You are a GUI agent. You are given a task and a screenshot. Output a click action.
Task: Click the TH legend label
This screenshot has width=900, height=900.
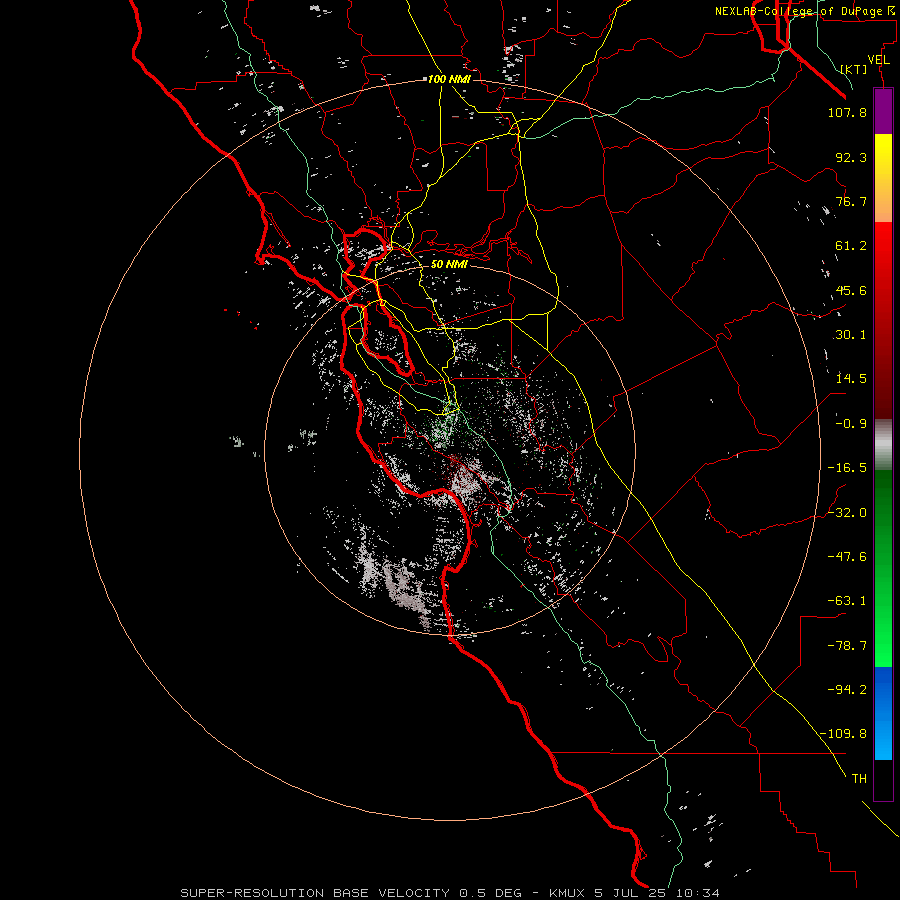(x=859, y=779)
